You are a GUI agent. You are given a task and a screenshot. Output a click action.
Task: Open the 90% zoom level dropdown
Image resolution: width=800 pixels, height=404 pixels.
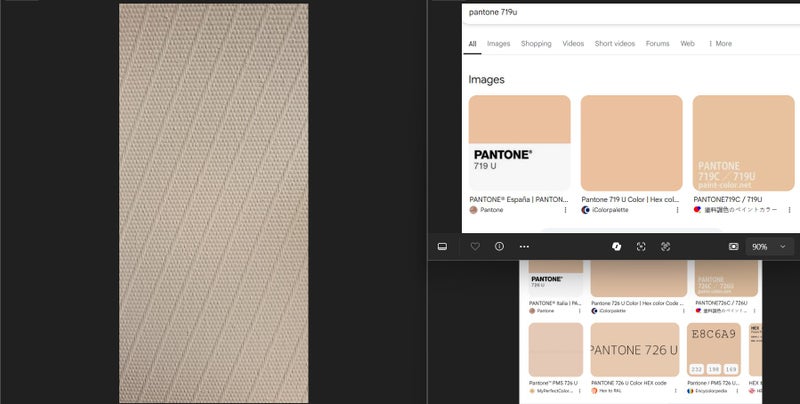tap(768, 246)
